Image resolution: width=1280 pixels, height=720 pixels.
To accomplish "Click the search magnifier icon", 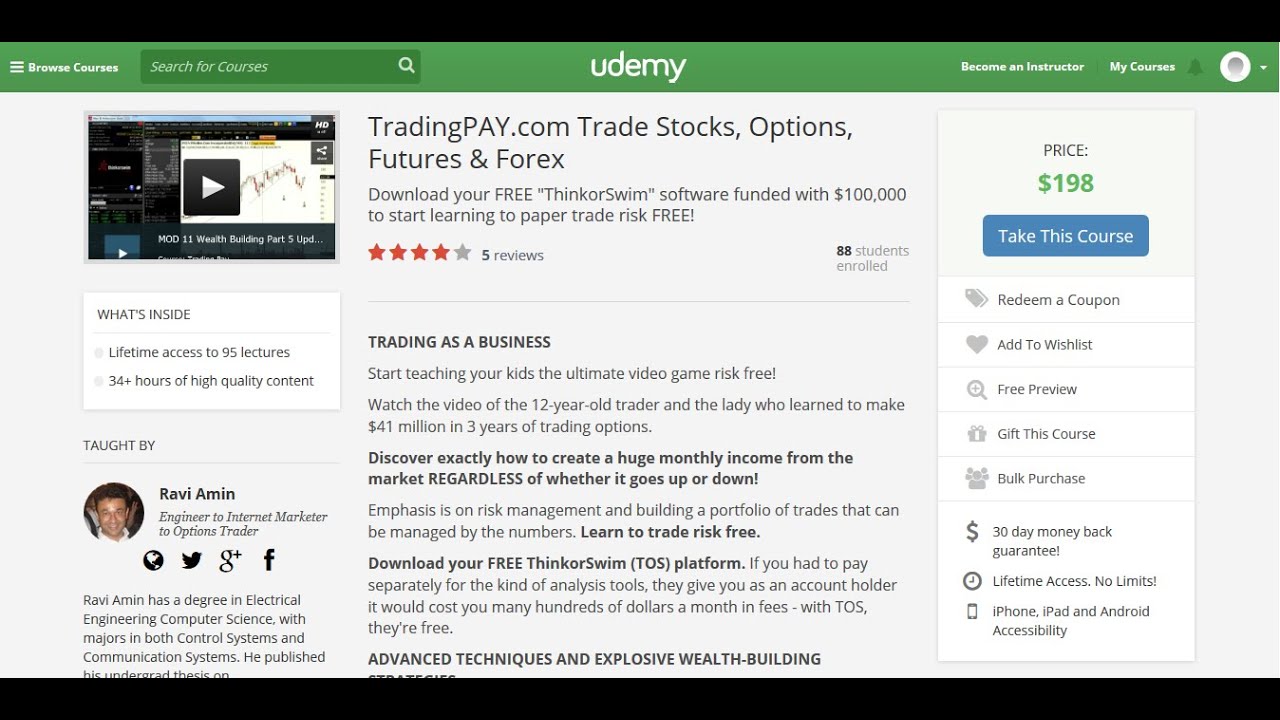I will coord(406,66).
